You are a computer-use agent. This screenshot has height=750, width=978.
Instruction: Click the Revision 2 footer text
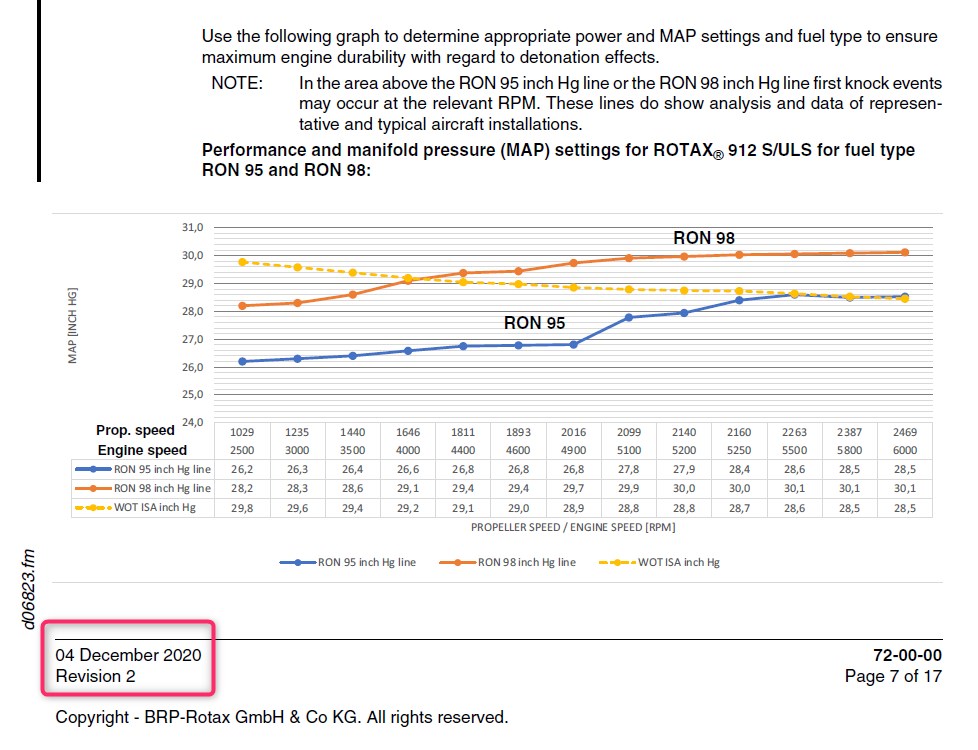pos(95,676)
